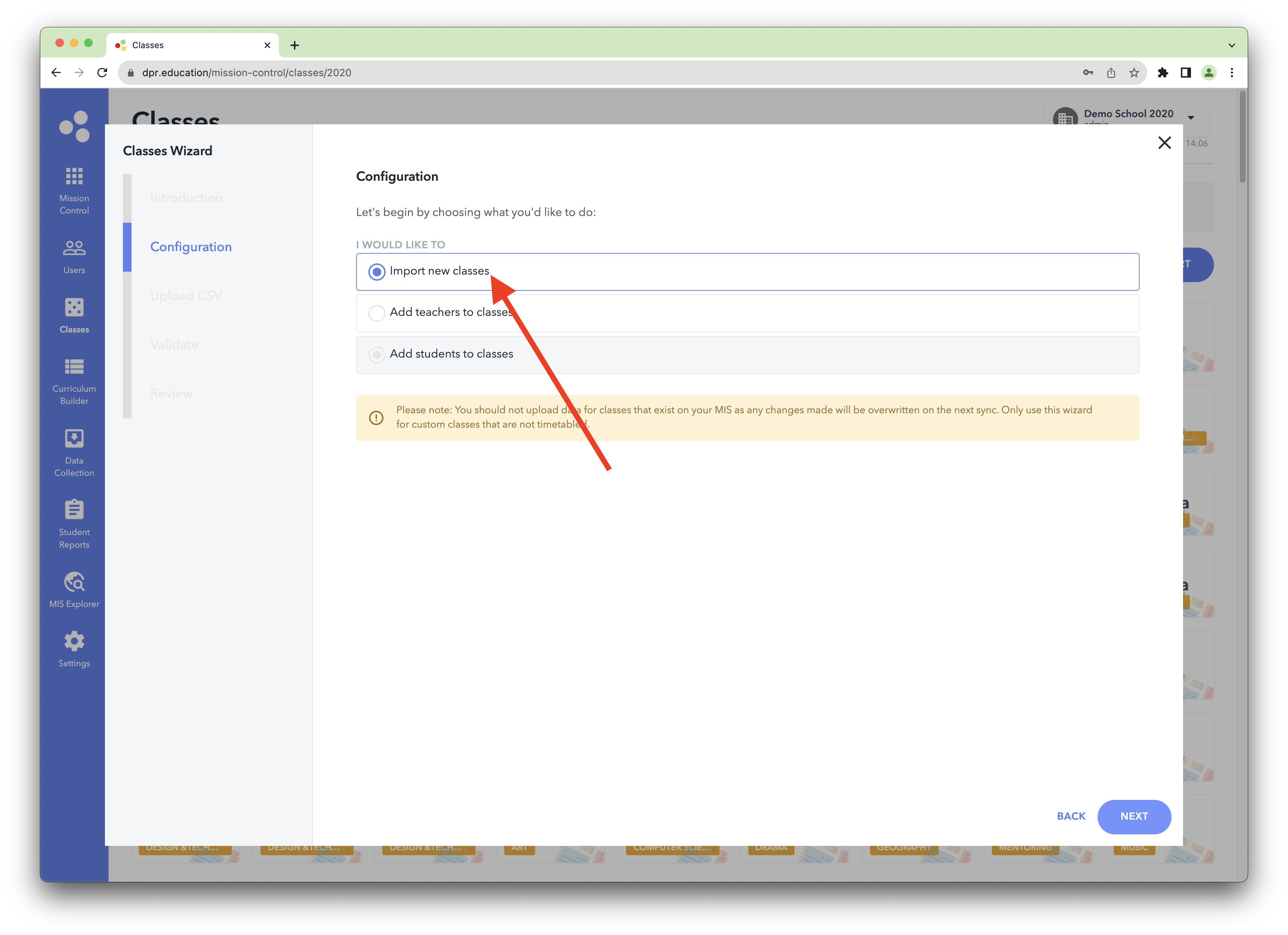Viewport: 1288px width, 935px height.
Task: Click the browser extensions puzzle icon
Action: (1163, 73)
